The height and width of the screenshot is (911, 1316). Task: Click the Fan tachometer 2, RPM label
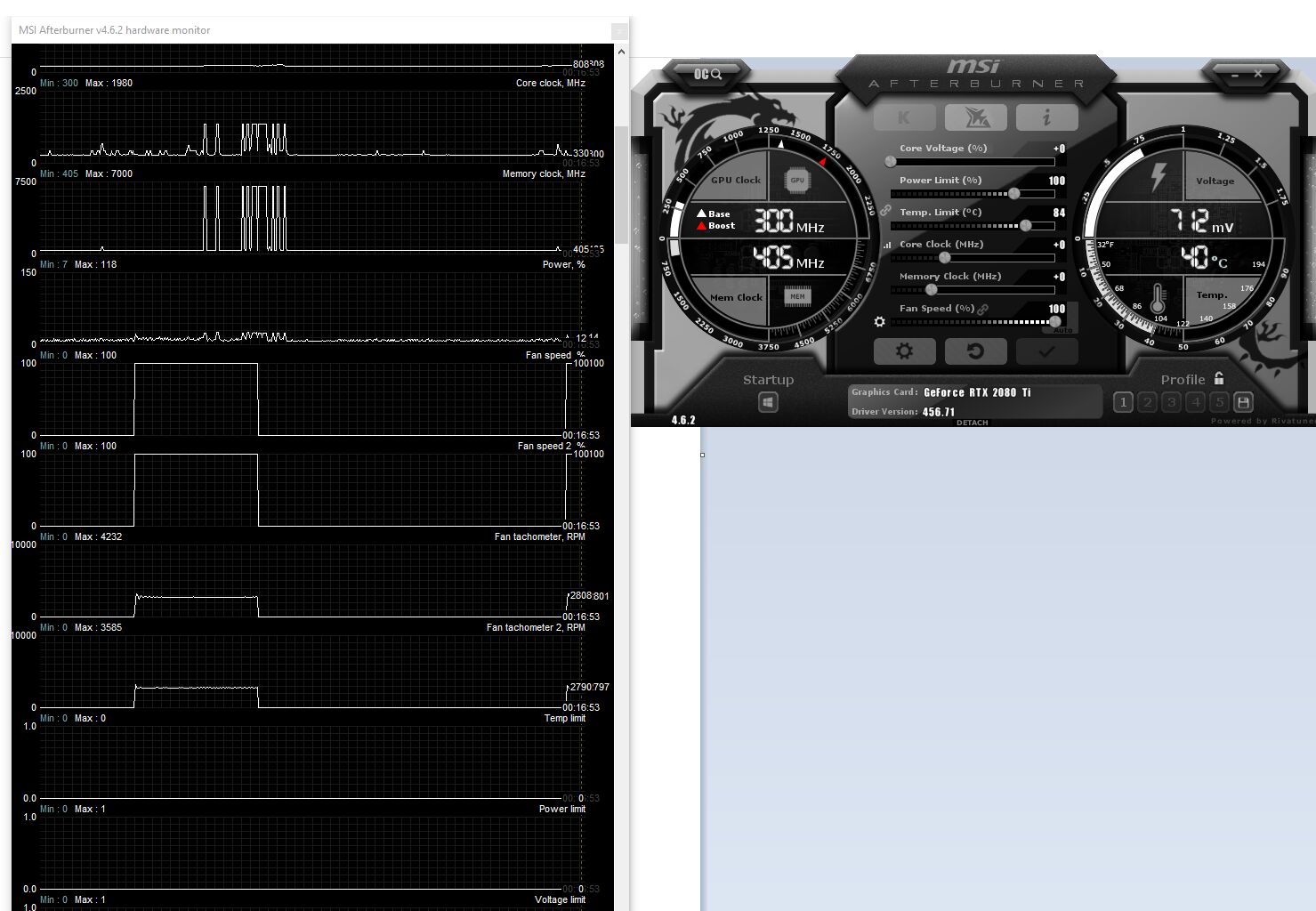(x=536, y=627)
